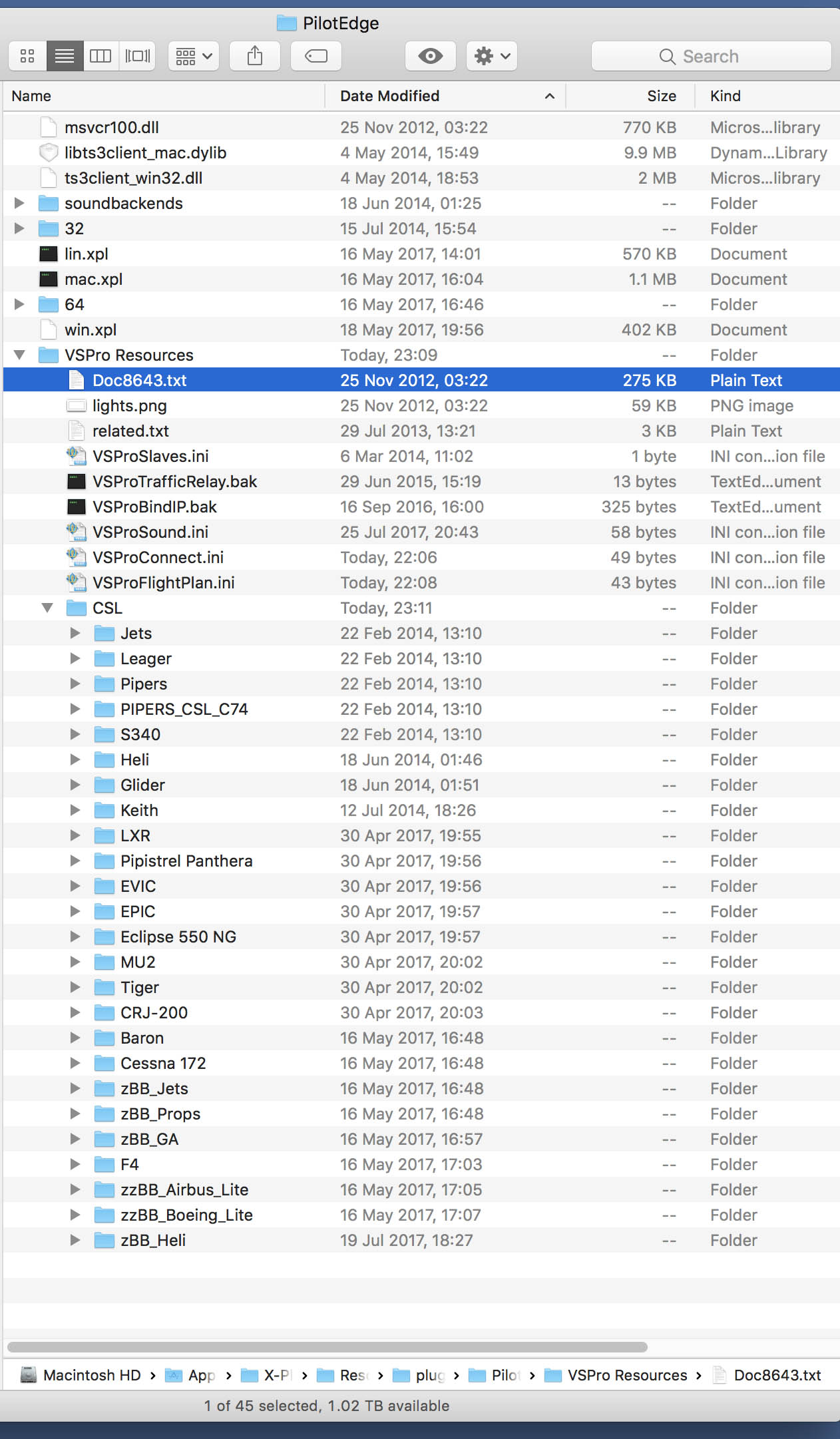This screenshot has width=840, height=1439.
Task: Select the VSProConnect.ini file icon
Action: [77, 557]
